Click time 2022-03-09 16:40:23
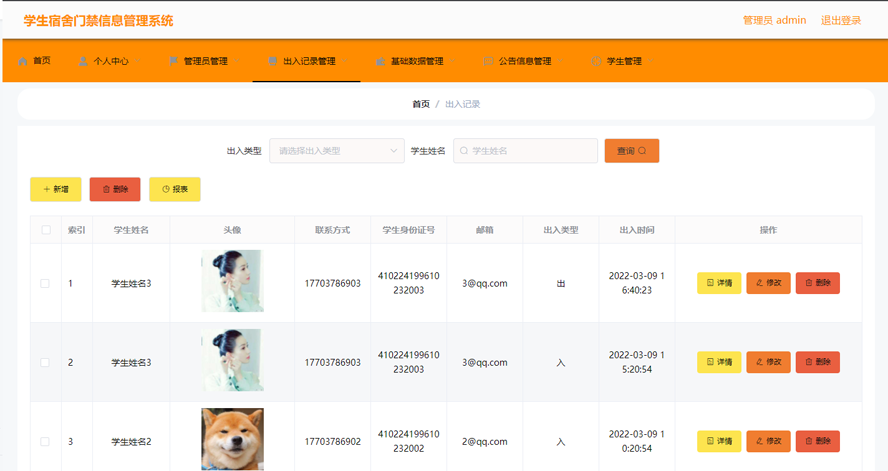 pyautogui.click(x=637, y=283)
